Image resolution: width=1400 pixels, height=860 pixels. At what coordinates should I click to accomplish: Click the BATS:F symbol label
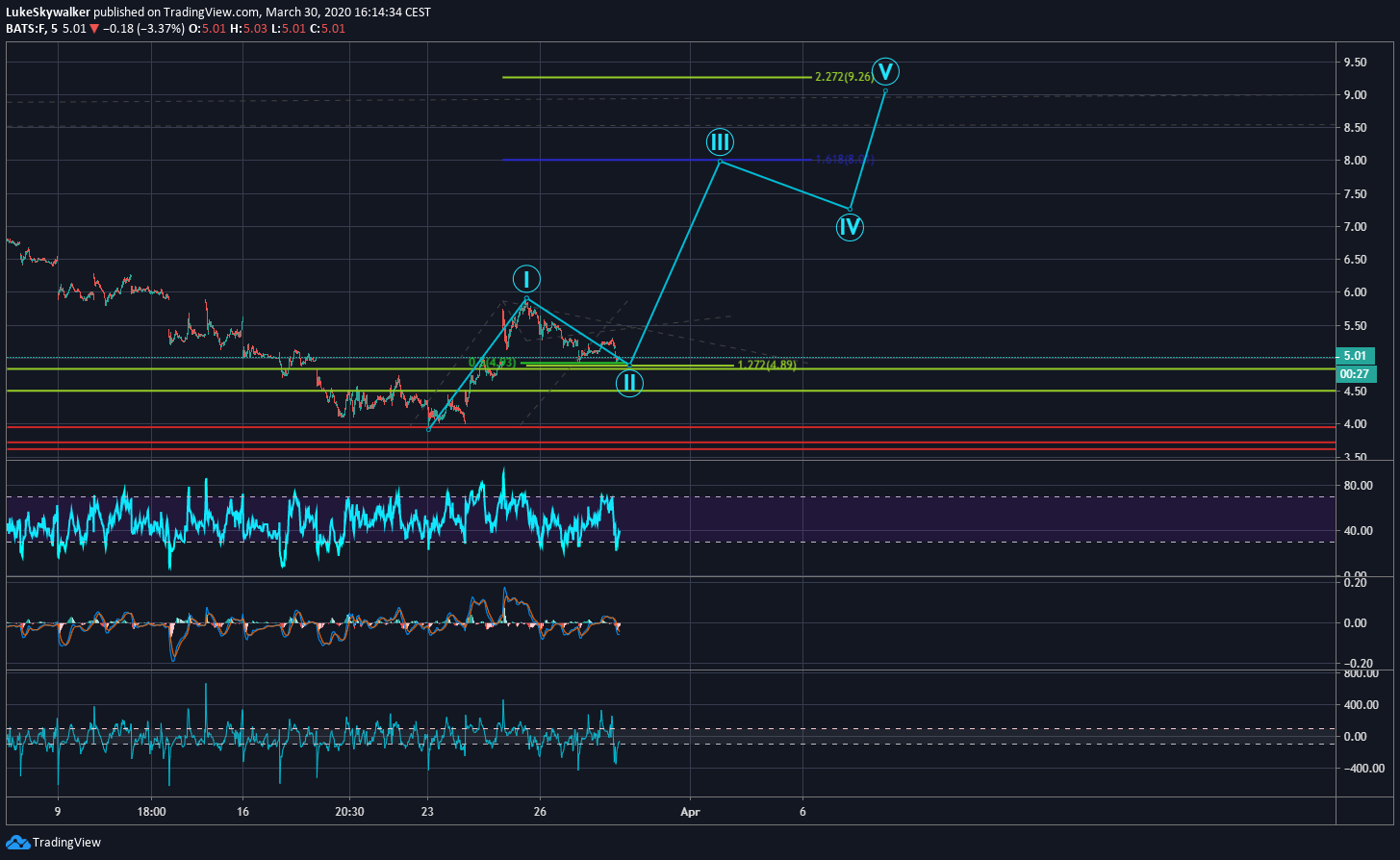[x=26, y=29]
